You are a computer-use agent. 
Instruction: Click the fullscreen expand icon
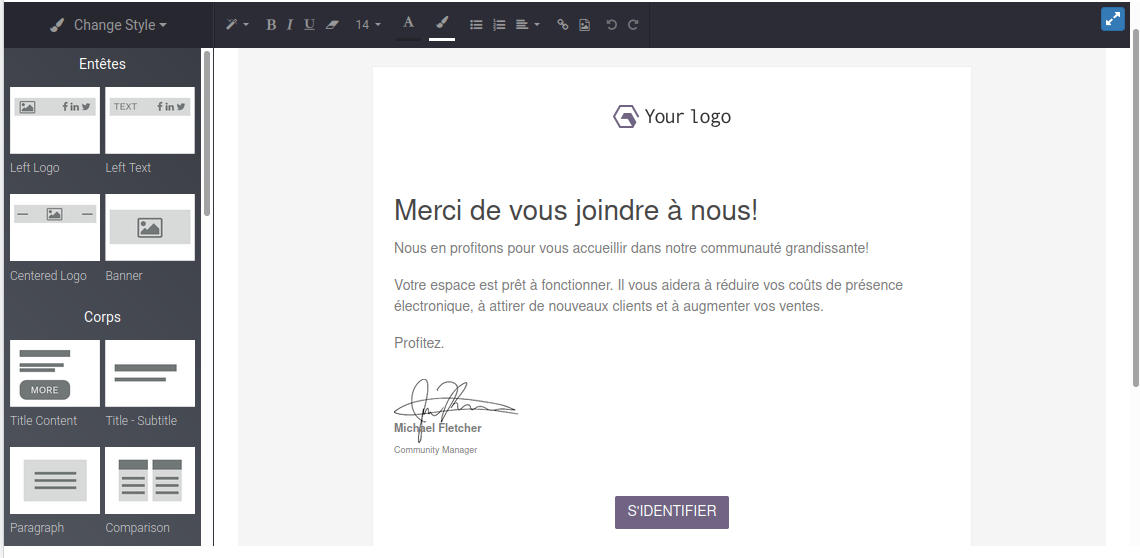point(1113,19)
